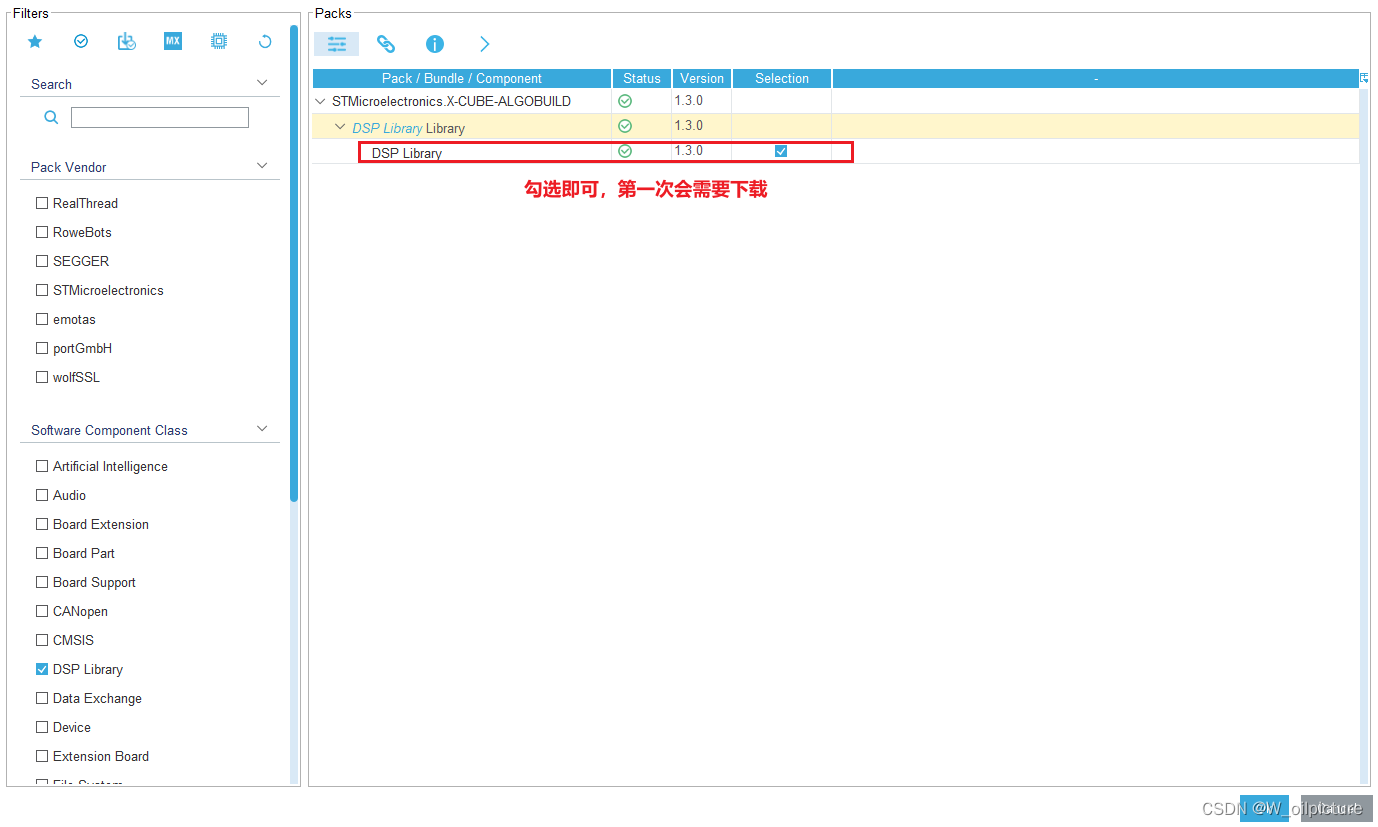Viewport: 1378px width, 827px height.
Task: Uncheck the DSP Library selection checkbox in the table
Action: [x=781, y=151]
